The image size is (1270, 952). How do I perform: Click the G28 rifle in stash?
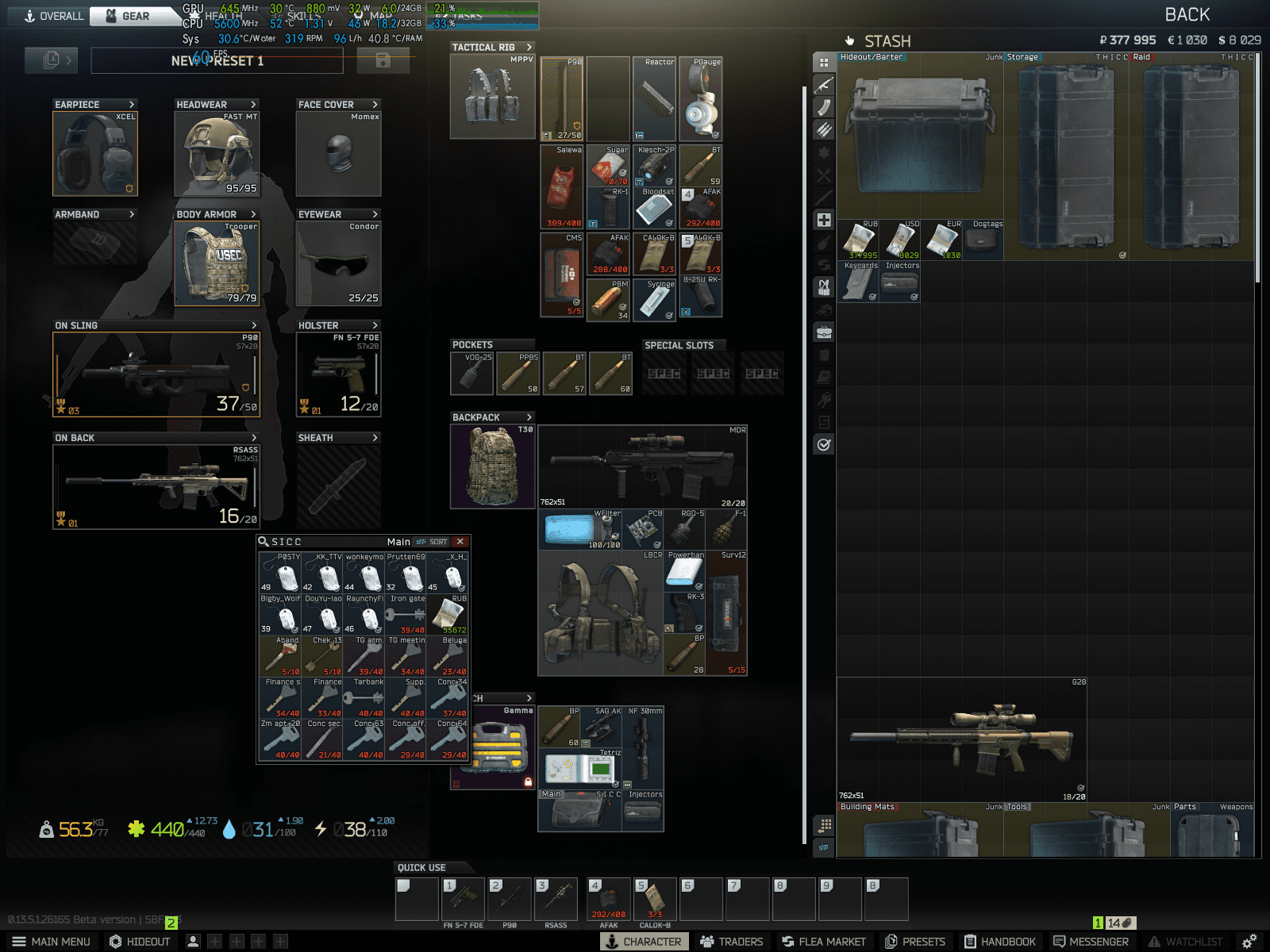point(962,739)
